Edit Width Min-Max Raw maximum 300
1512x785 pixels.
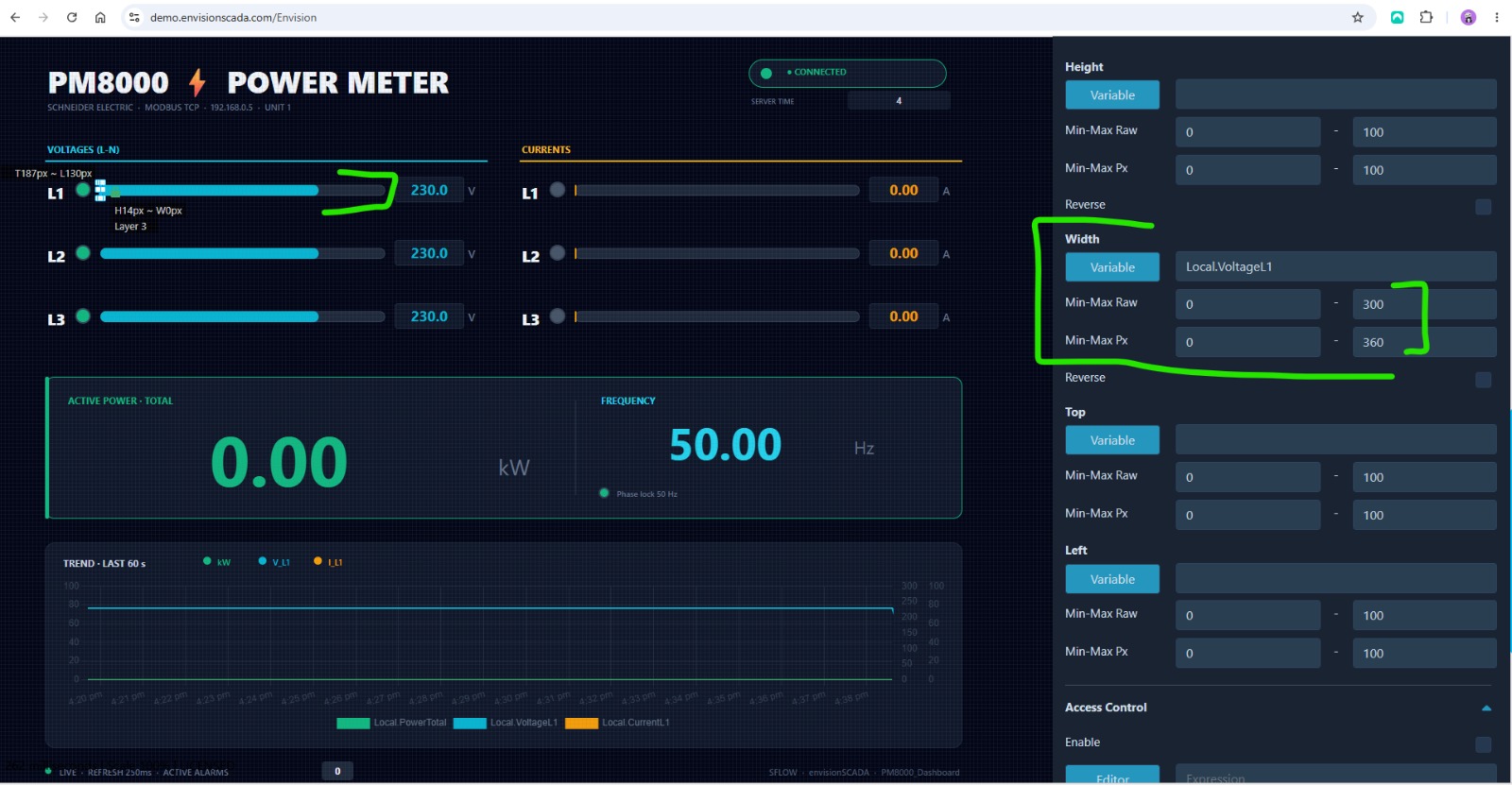(x=1424, y=304)
